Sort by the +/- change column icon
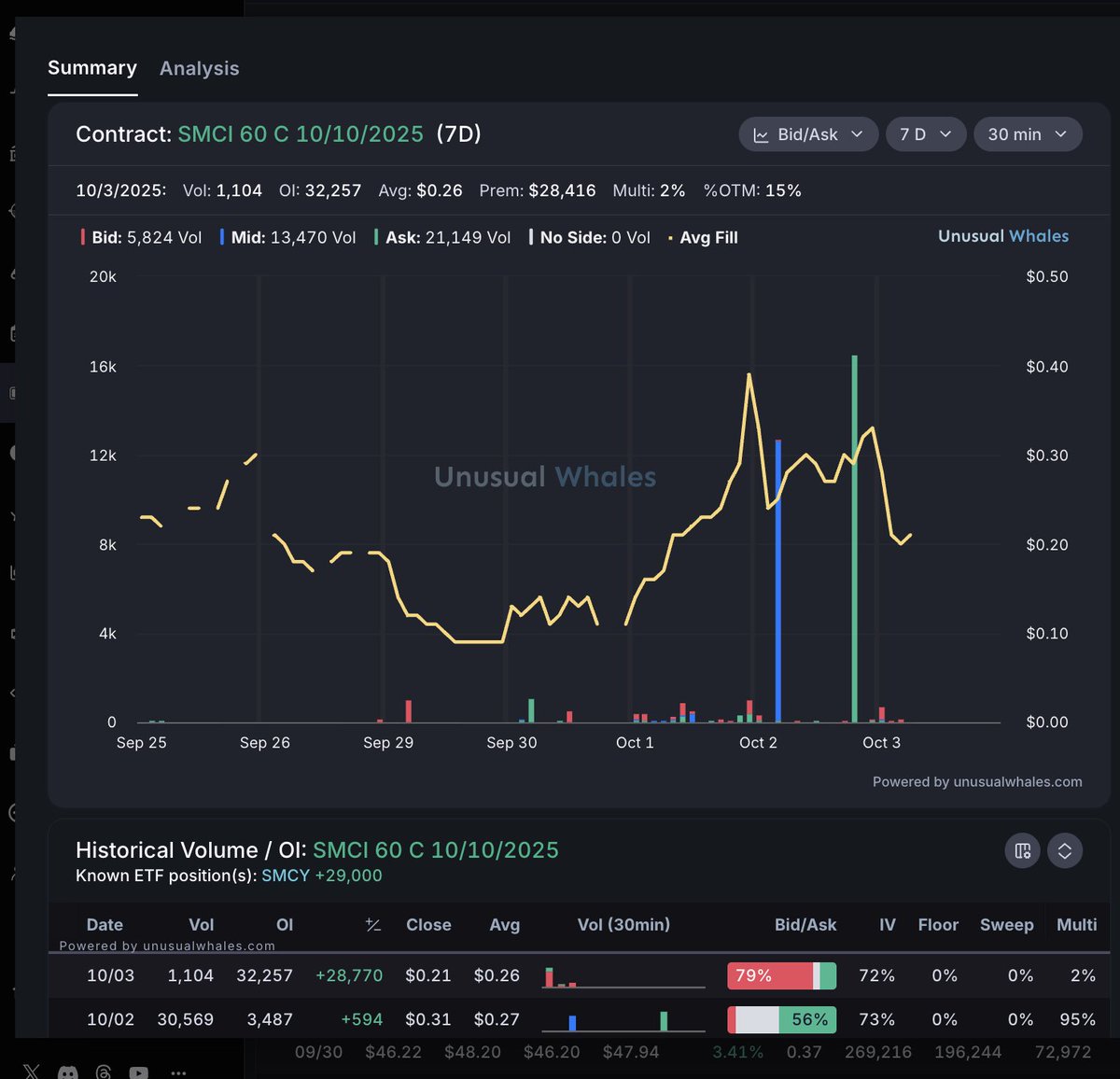This screenshot has height=1079, width=1120. [x=373, y=925]
